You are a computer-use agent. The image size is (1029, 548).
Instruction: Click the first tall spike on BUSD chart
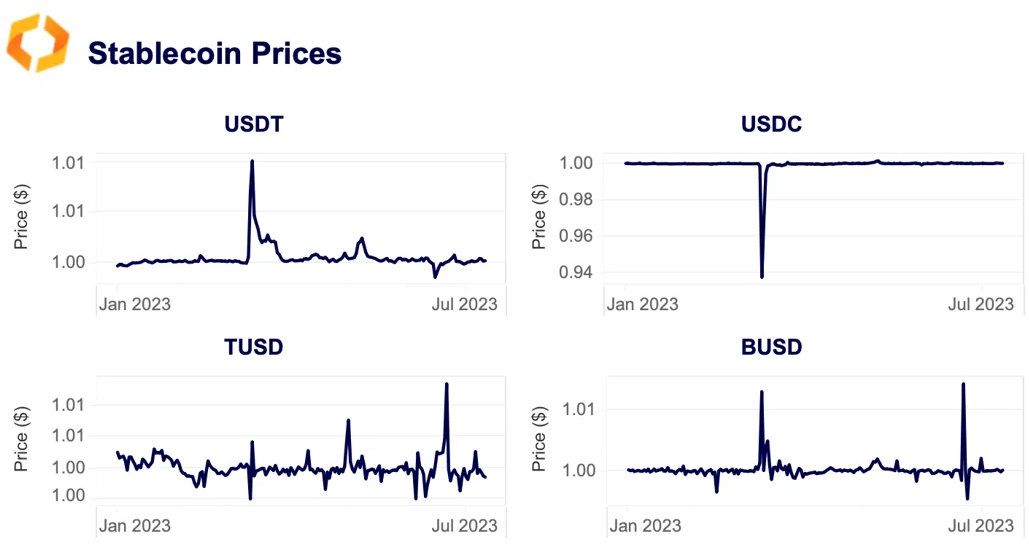point(762,392)
